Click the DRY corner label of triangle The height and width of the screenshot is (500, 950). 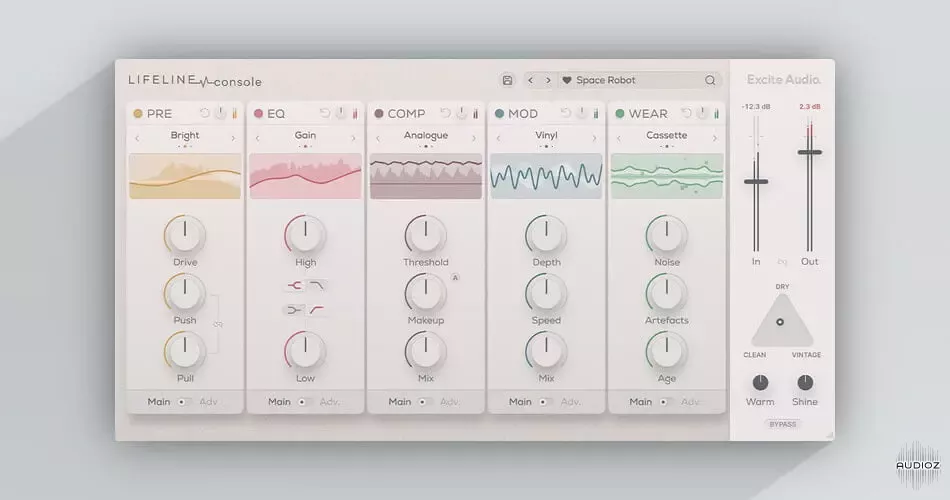782,287
